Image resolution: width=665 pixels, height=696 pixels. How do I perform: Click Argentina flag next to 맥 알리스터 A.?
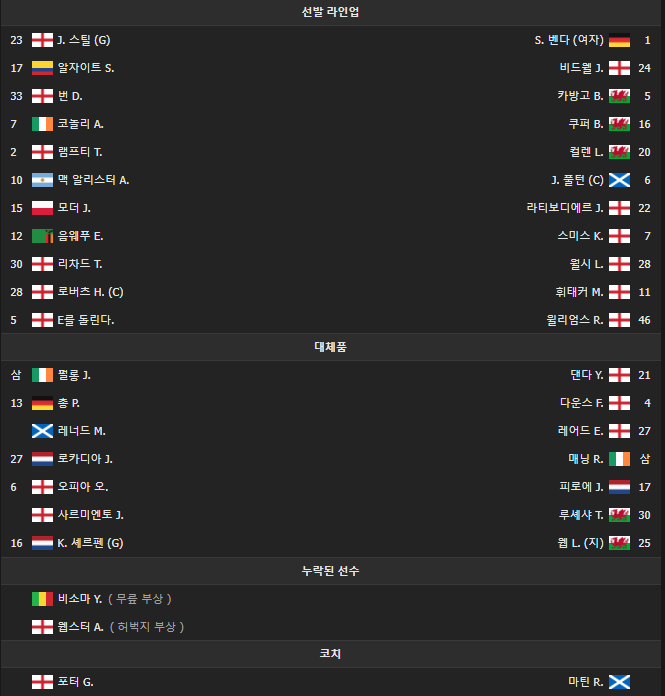click(42, 180)
